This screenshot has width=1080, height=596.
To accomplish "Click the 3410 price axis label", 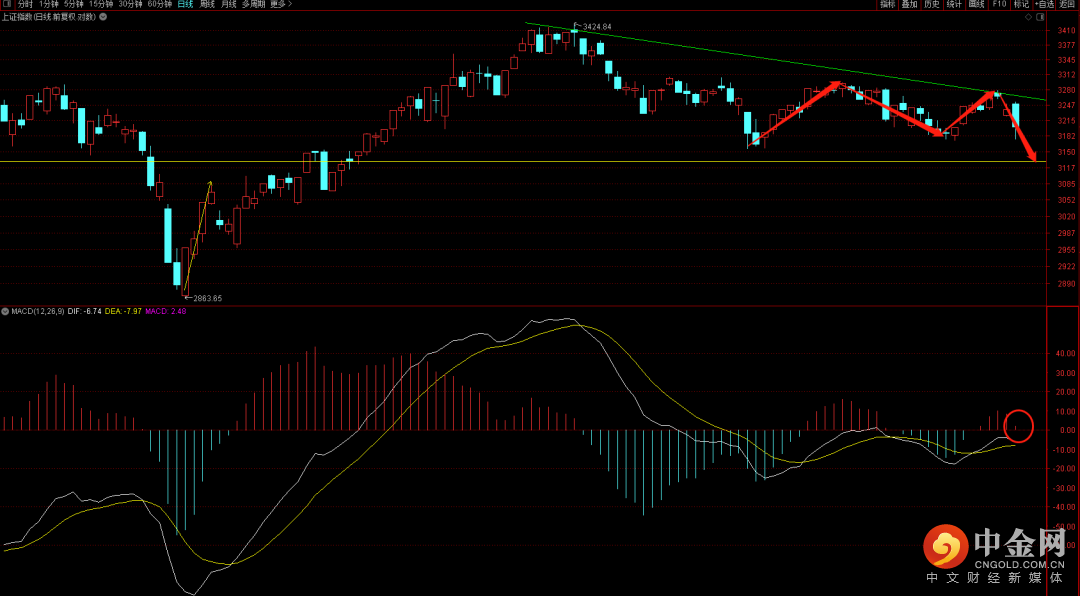I will 1067,31.
